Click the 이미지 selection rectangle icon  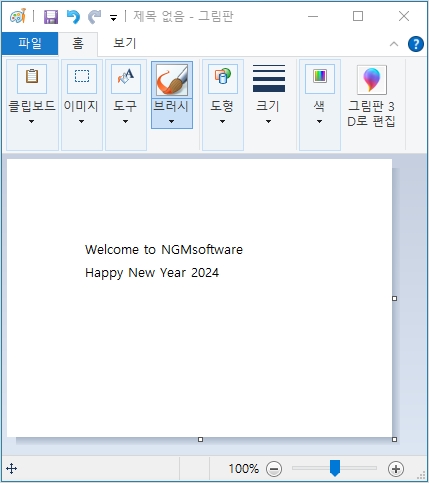click(x=82, y=79)
